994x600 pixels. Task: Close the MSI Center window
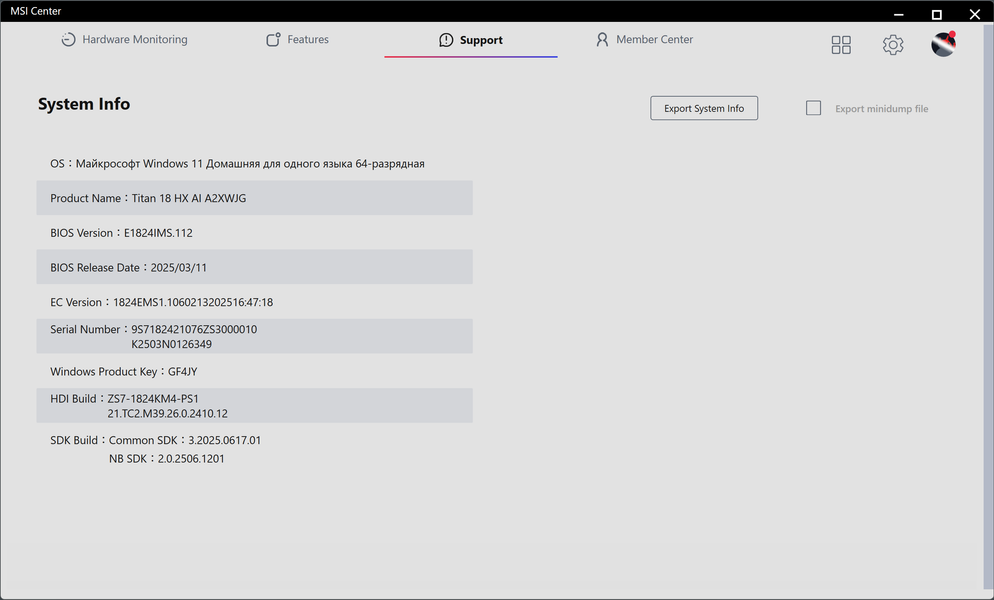coord(975,14)
